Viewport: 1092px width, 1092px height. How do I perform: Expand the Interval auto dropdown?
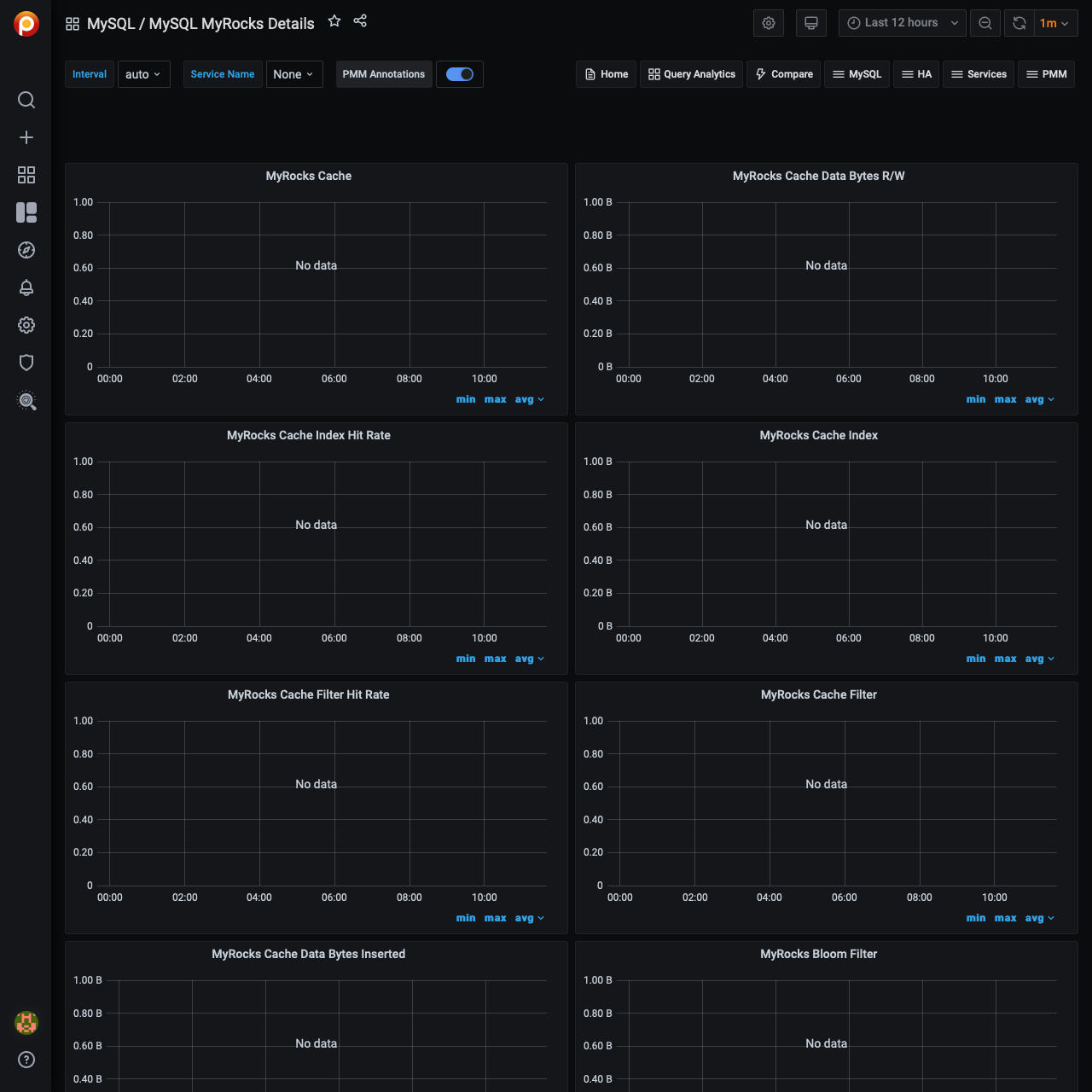point(143,74)
